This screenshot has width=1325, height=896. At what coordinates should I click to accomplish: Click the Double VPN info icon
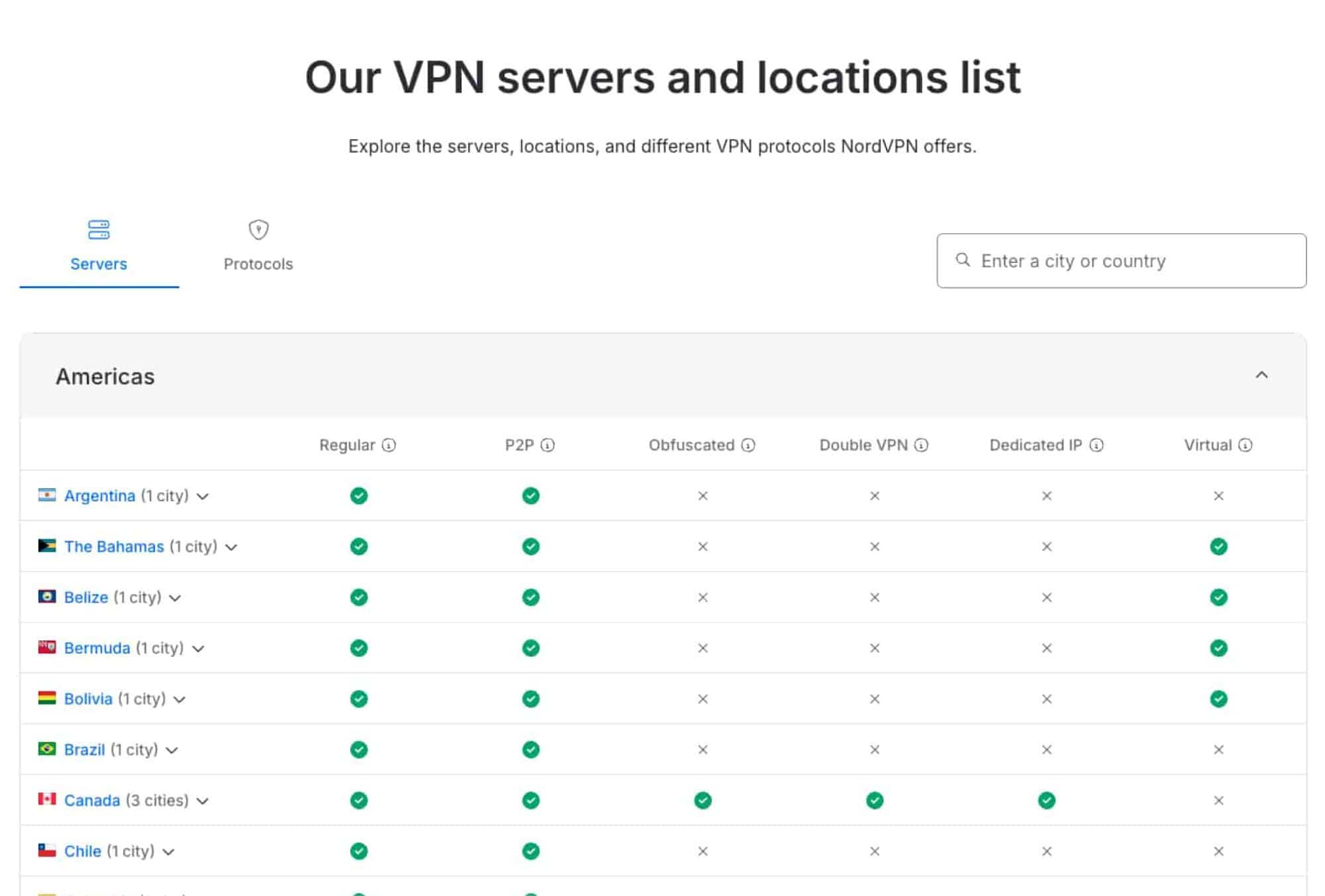[920, 445]
